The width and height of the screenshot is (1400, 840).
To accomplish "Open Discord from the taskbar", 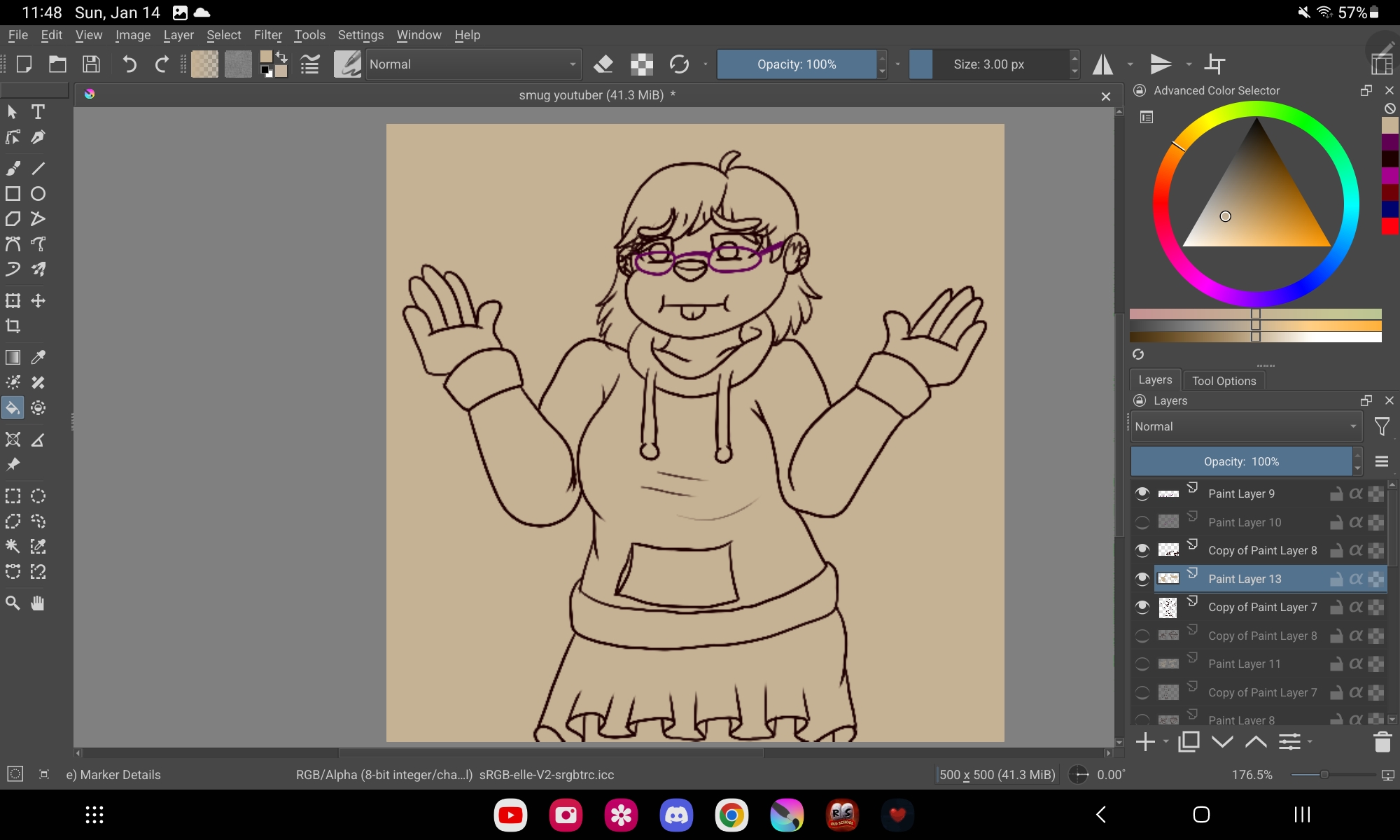I will pos(676,815).
